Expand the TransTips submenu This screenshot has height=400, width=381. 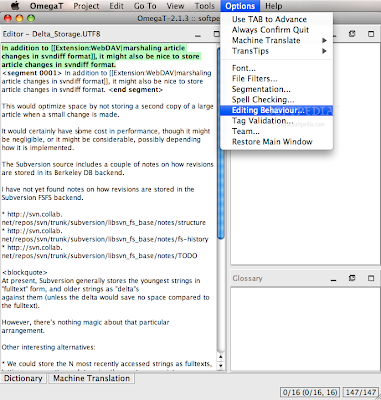(x=276, y=51)
